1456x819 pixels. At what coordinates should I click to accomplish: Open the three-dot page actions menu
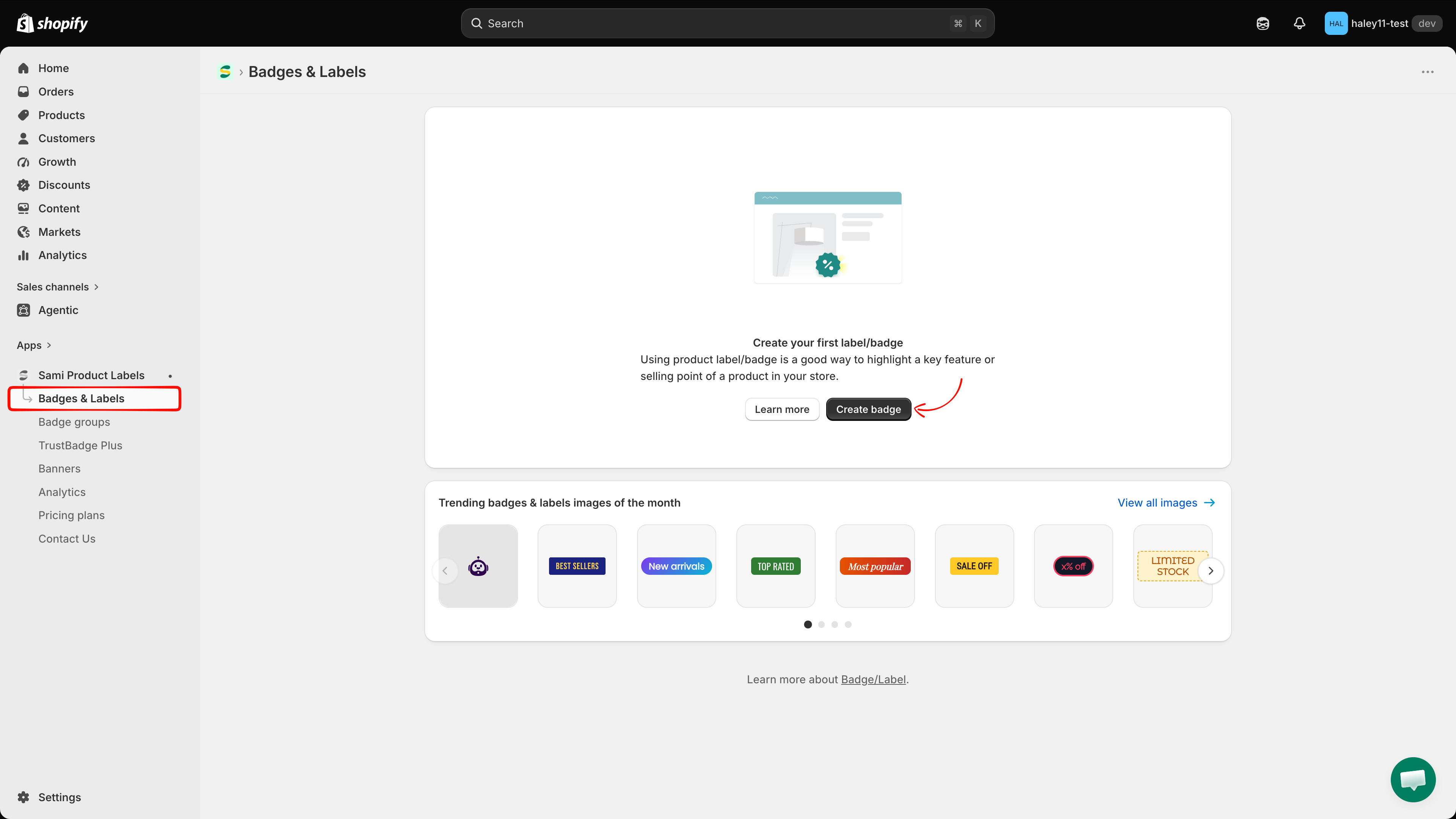[x=1427, y=72]
